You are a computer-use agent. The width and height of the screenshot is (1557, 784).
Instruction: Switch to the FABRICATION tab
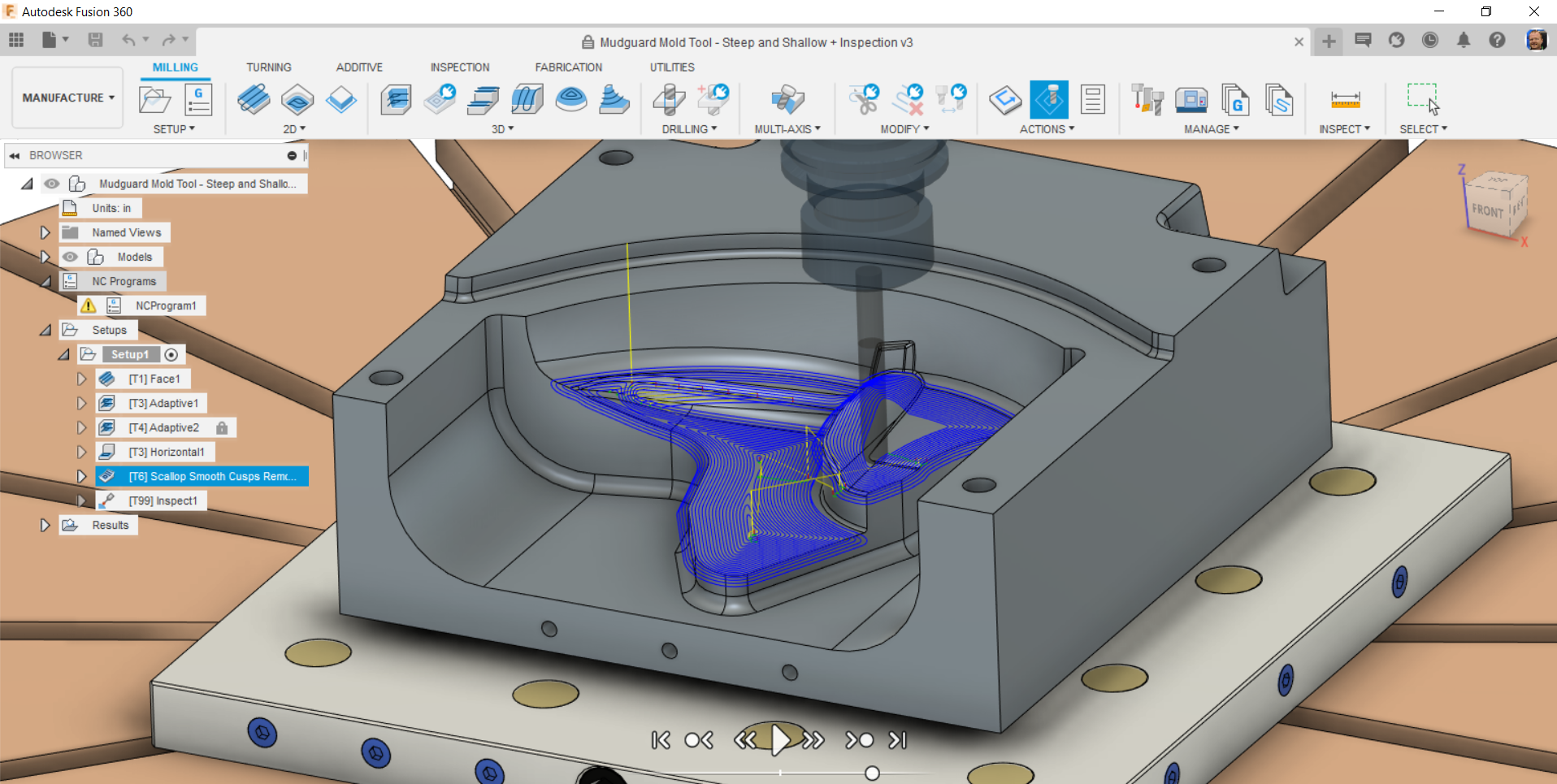coord(569,67)
